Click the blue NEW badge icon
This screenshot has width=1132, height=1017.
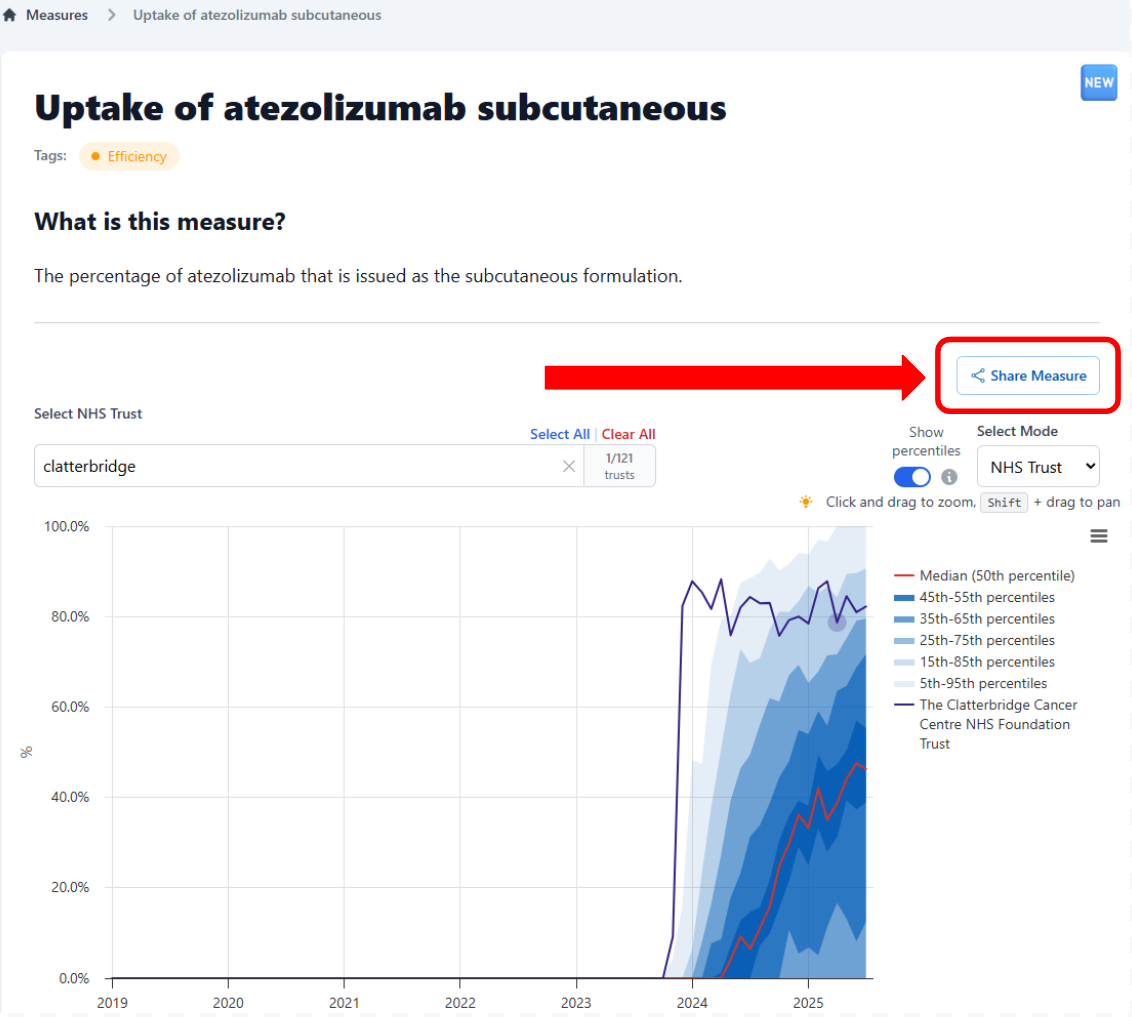point(1099,83)
